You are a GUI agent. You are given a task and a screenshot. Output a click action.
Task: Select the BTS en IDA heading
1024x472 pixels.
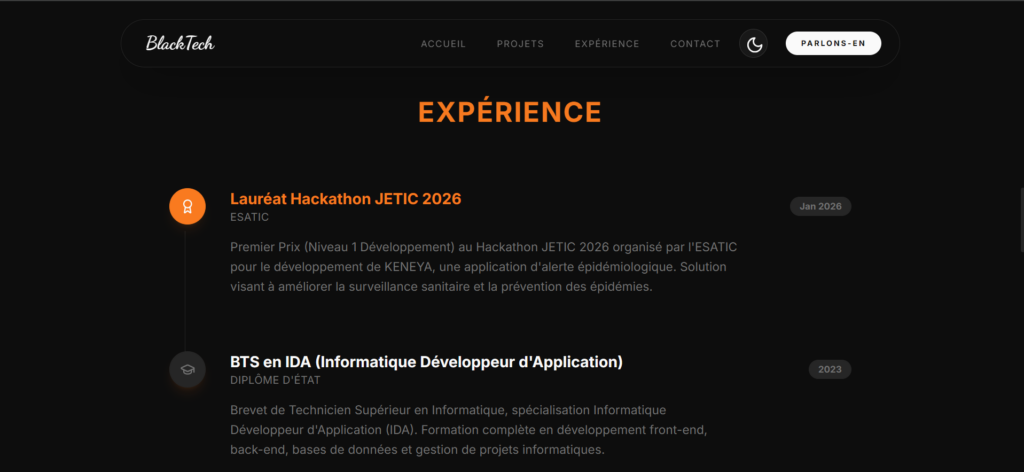[x=426, y=362]
